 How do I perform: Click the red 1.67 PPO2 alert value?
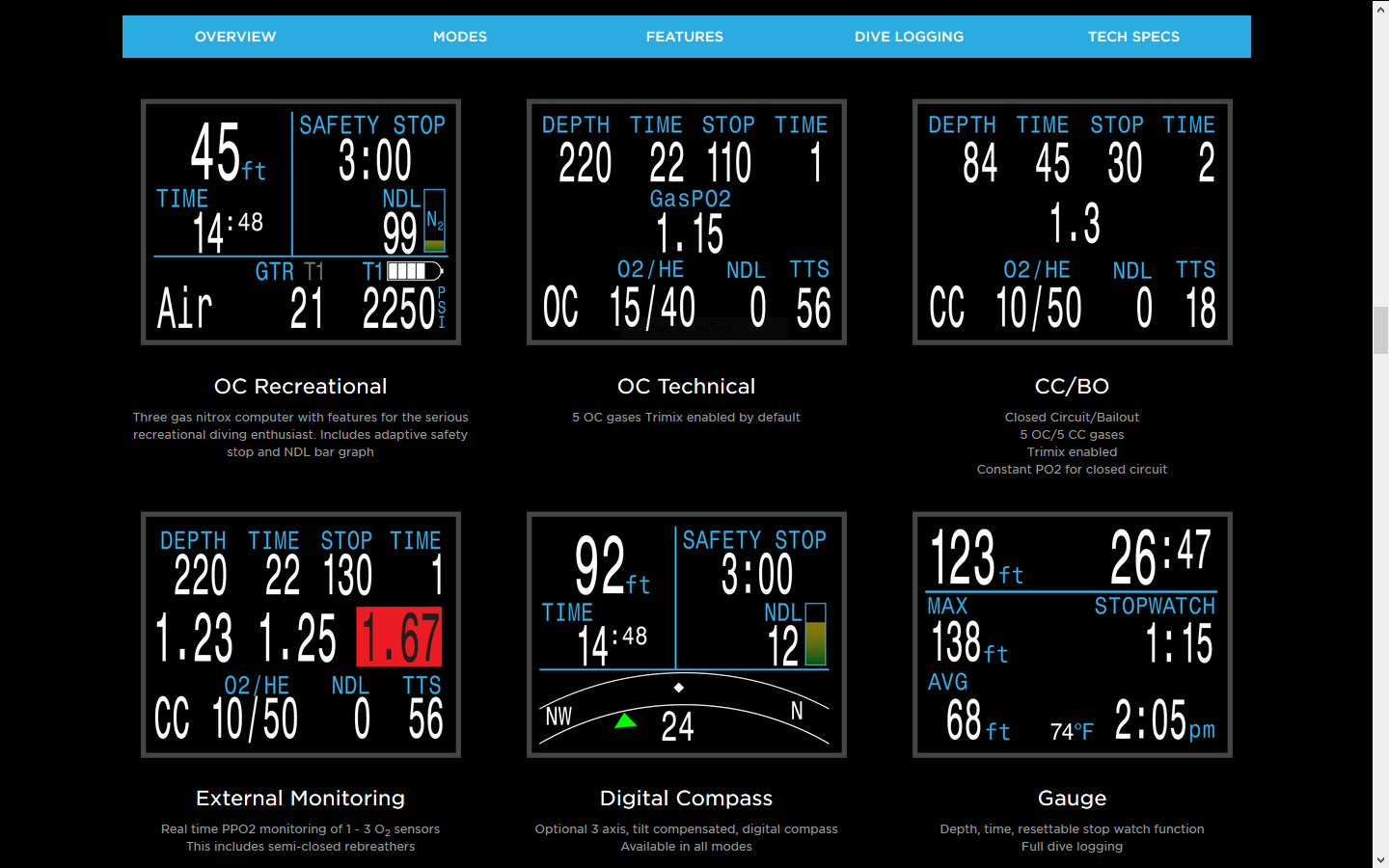399,637
